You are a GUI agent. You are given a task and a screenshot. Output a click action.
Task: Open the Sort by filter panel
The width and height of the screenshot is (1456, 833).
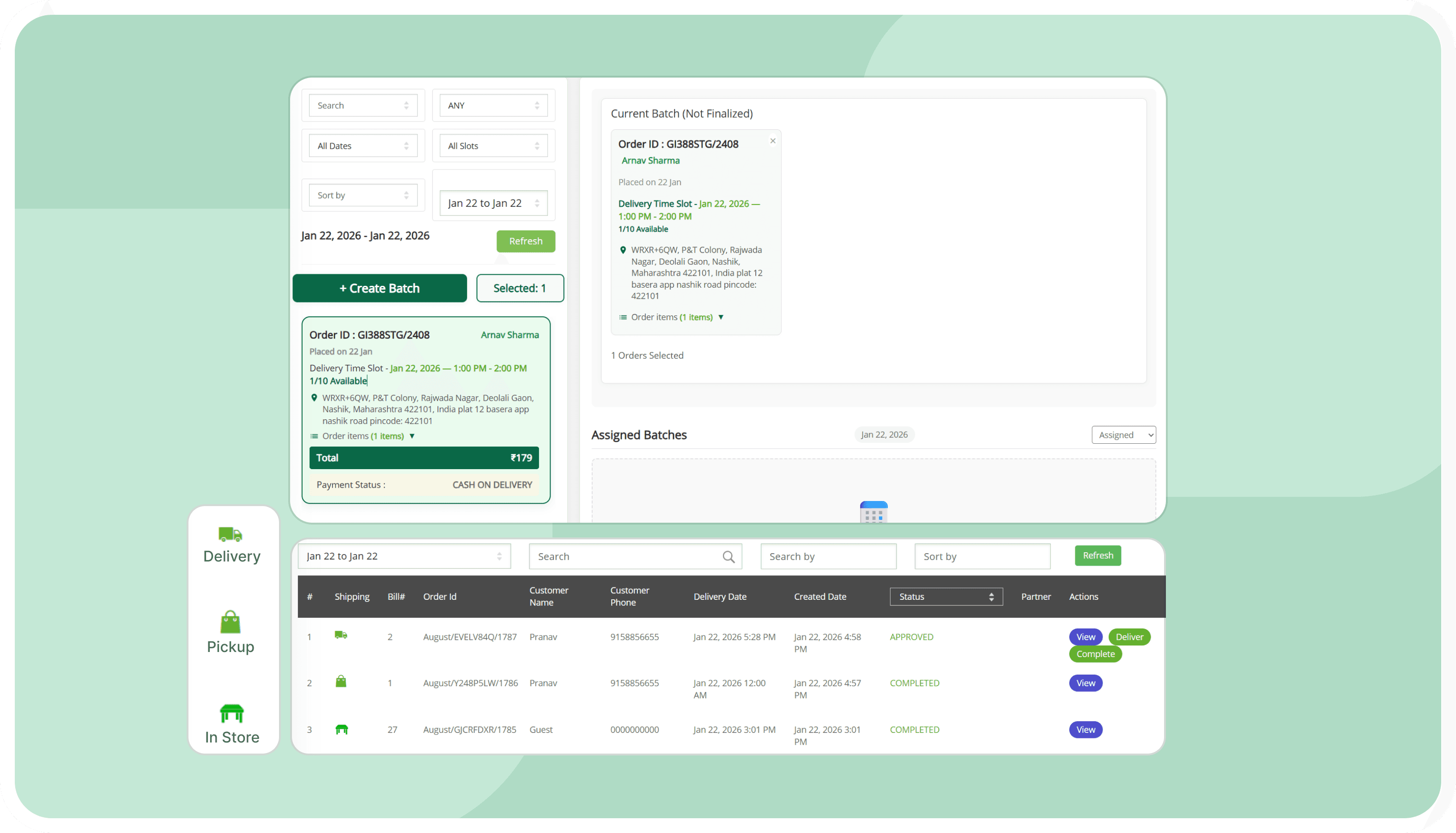coord(363,194)
